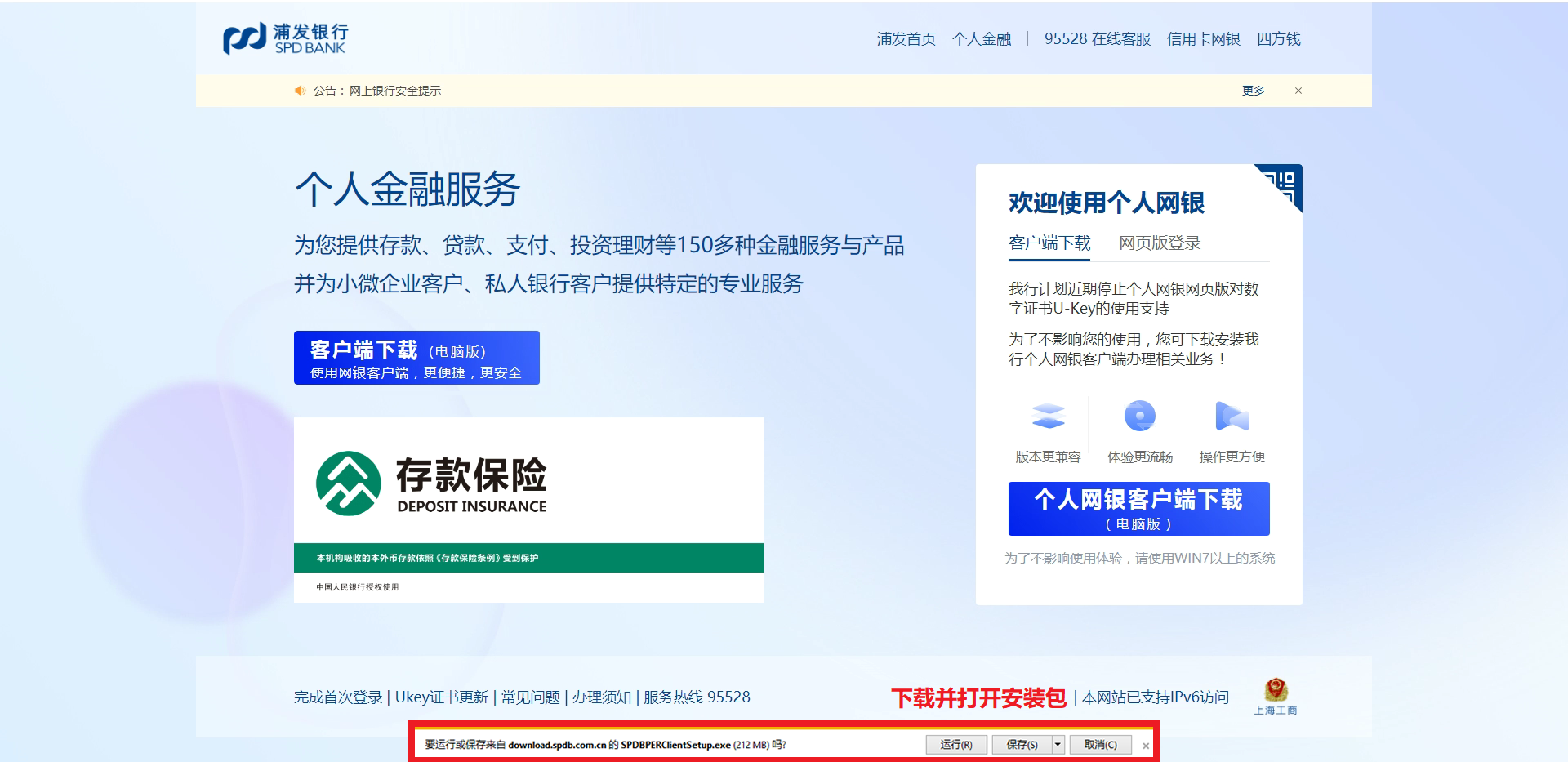The height and width of the screenshot is (762, 1568).
Task: Open 常见问题 footer link
Action: pyautogui.click(x=531, y=697)
